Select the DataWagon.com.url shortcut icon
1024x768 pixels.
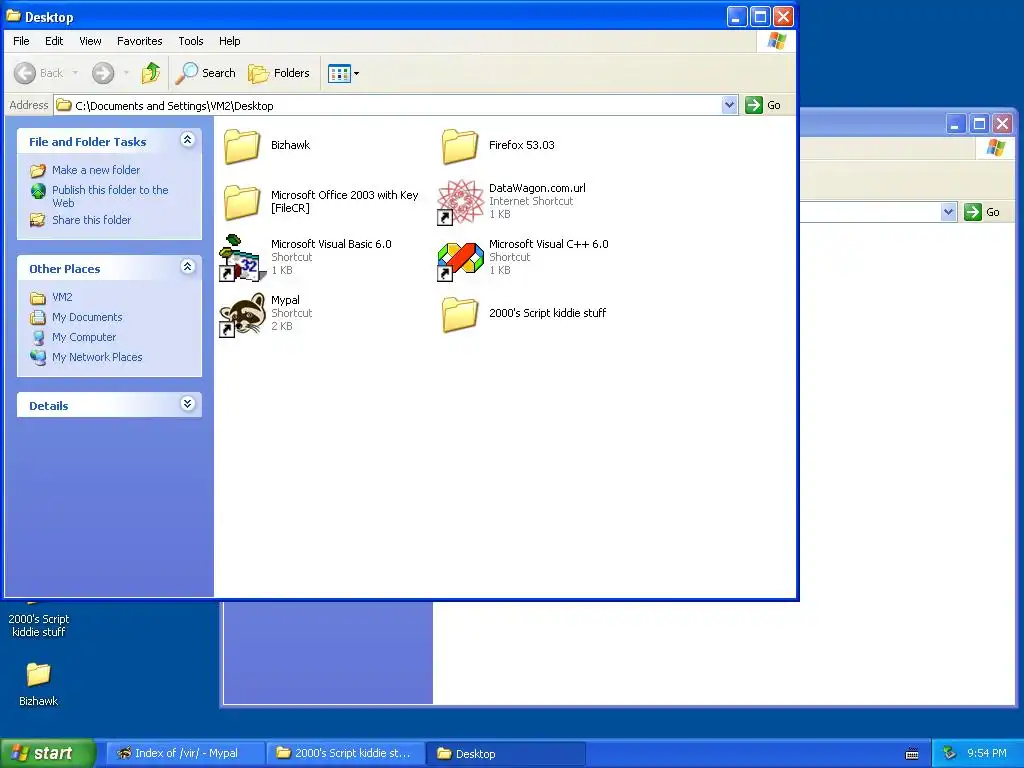click(460, 202)
